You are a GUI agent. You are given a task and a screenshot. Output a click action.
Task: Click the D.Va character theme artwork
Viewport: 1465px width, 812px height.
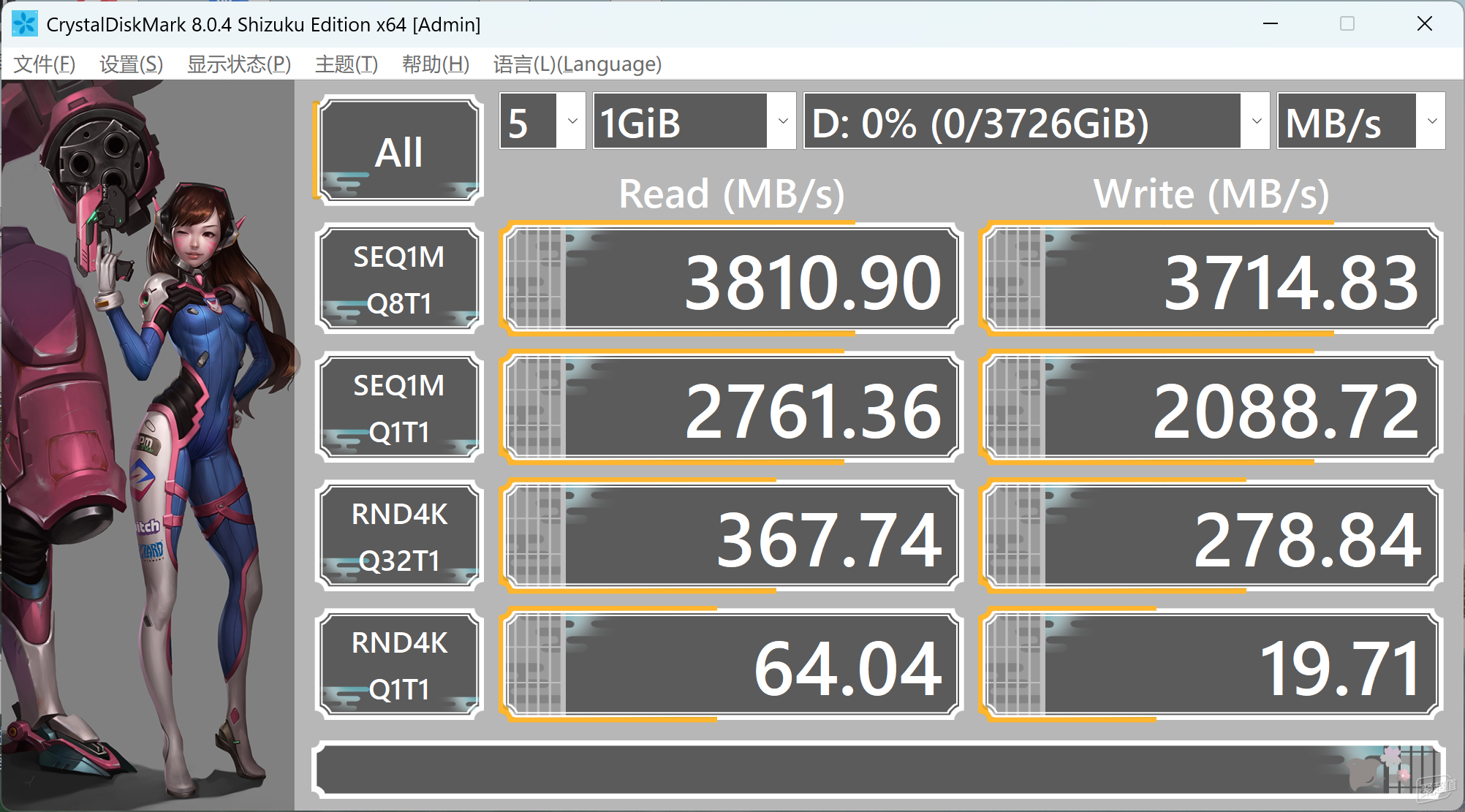pos(148,444)
